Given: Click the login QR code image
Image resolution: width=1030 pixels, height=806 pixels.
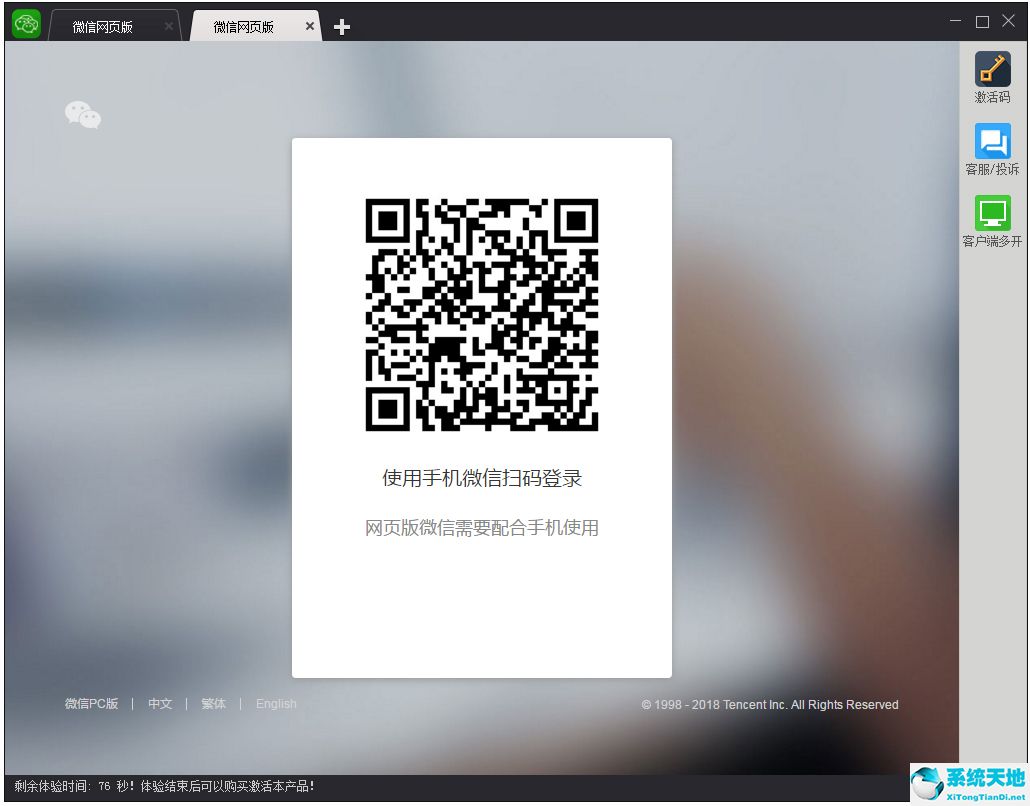Looking at the screenshot, I should coord(481,315).
